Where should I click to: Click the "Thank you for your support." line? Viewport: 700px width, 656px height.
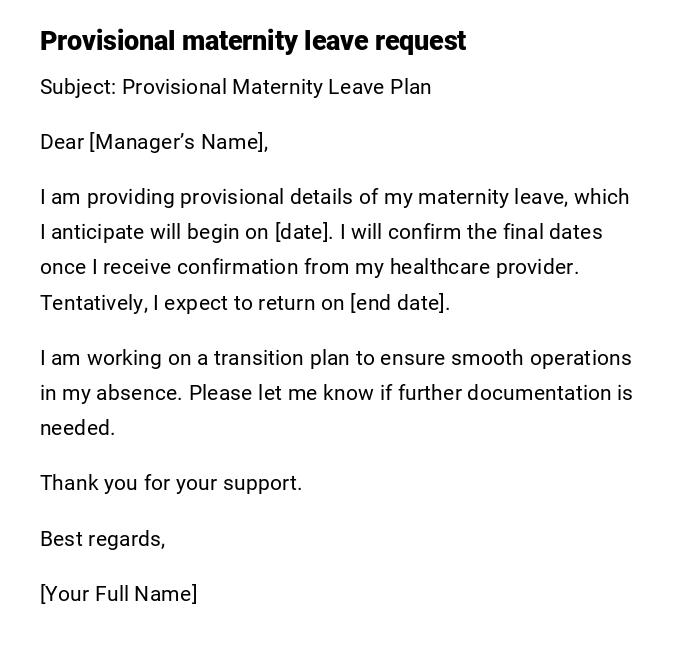click(x=171, y=483)
